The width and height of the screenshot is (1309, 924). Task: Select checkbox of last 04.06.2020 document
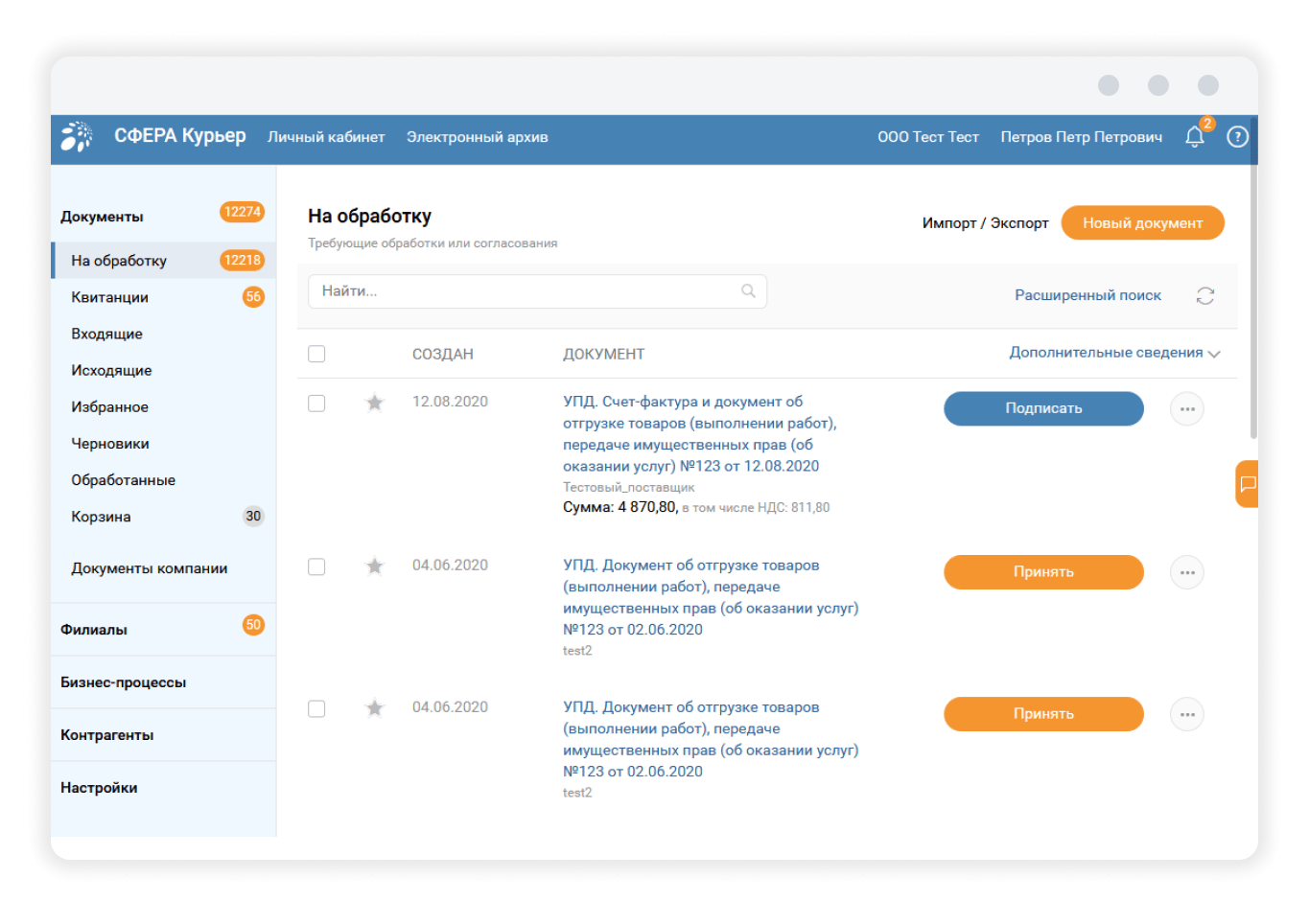coord(316,708)
